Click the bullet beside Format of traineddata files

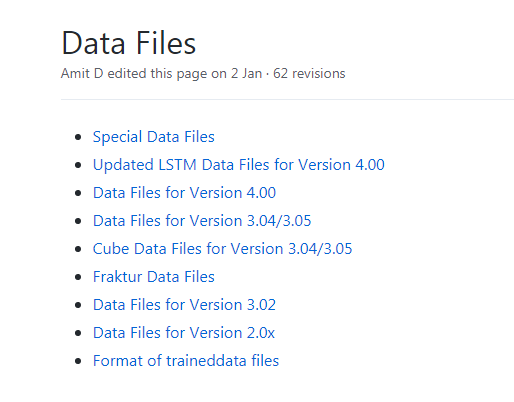click(78, 361)
